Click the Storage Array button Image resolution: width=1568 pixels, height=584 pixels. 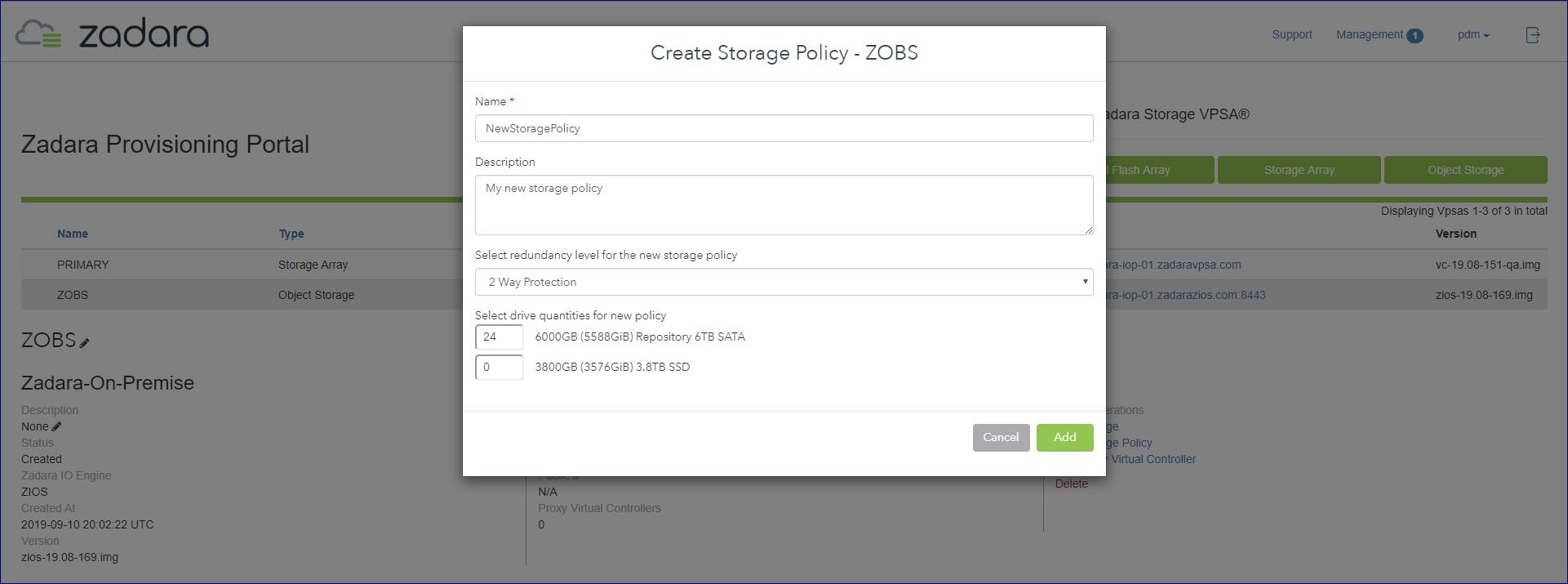[1299, 170]
